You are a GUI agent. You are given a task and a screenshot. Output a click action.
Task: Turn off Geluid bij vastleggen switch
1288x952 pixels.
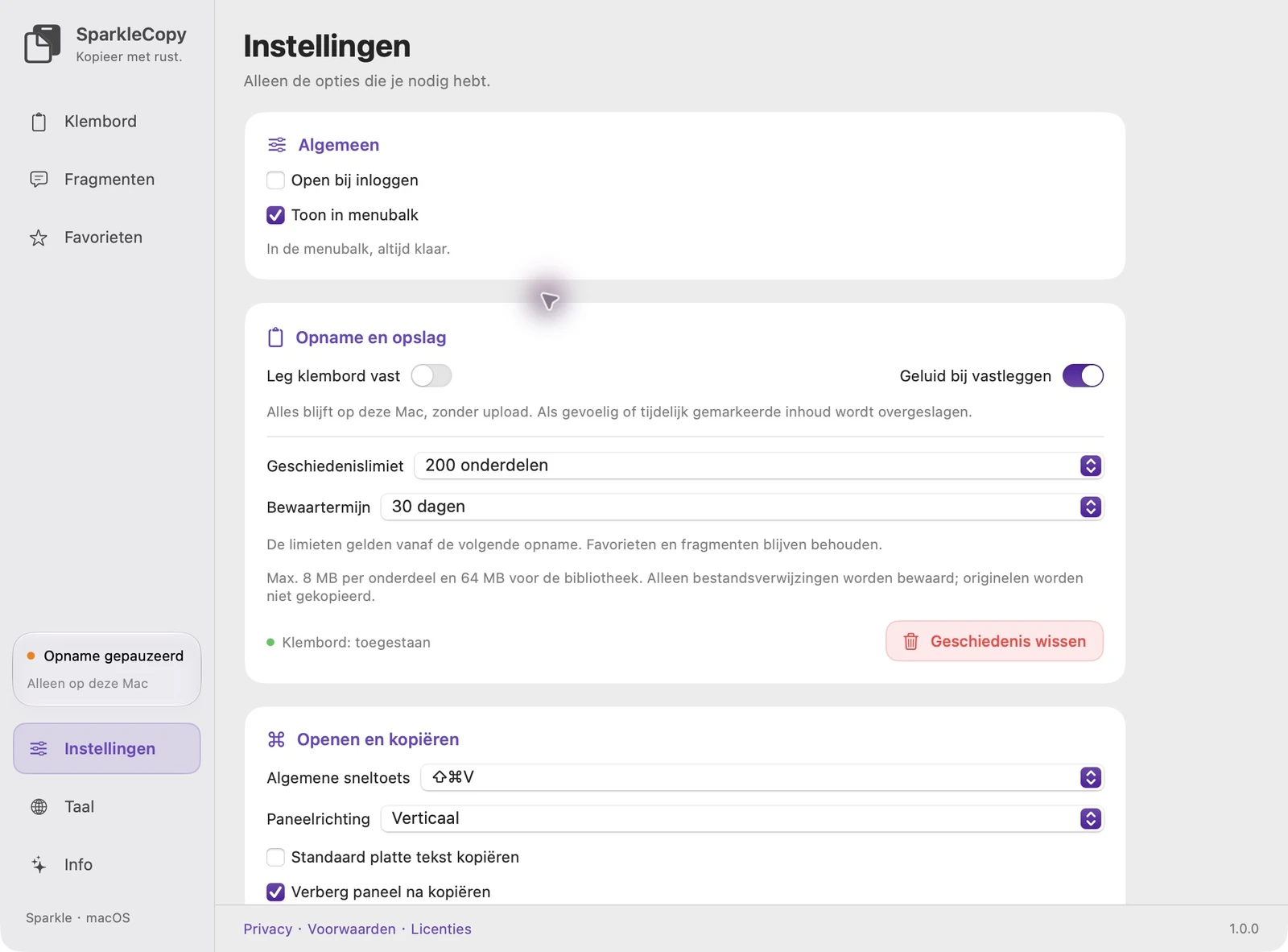pos(1083,376)
